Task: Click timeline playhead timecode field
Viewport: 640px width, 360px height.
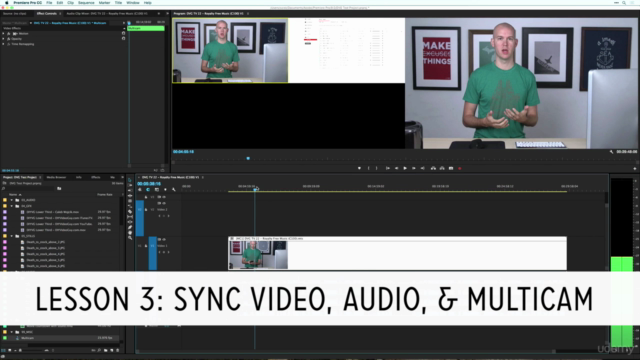Action: [x=149, y=184]
